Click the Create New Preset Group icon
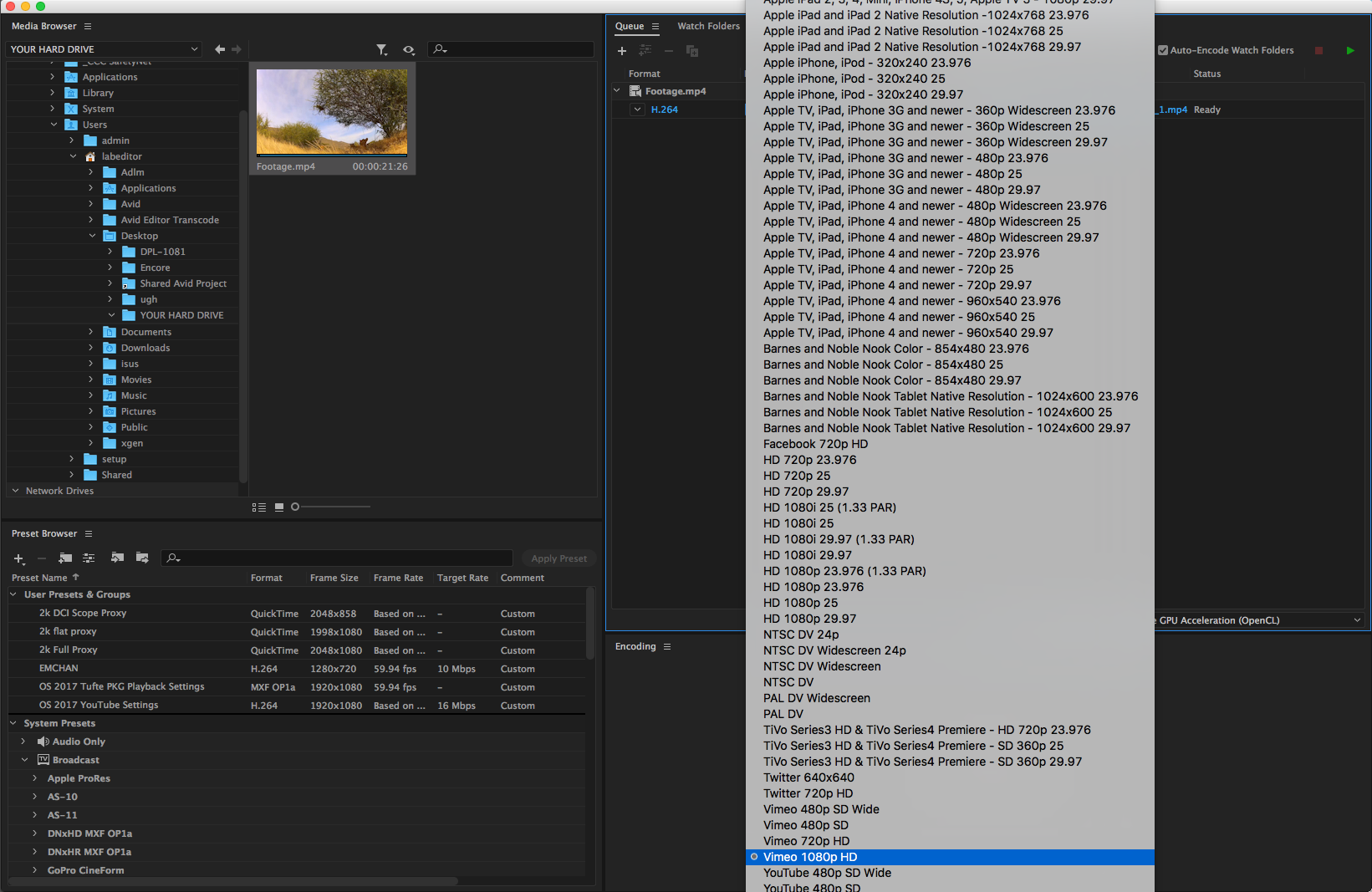Image resolution: width=1372 pixels, height=892 pixels. [65, 558]
